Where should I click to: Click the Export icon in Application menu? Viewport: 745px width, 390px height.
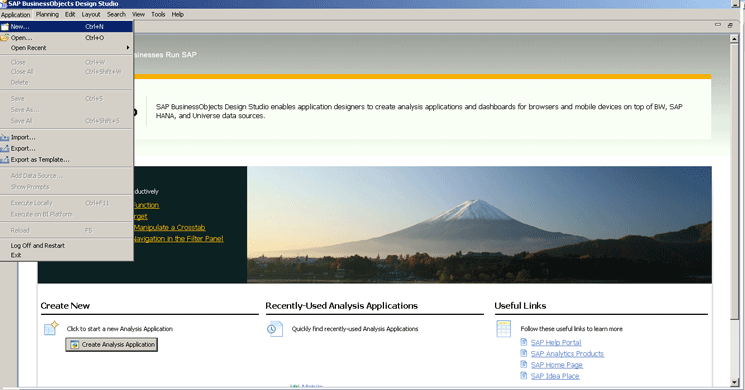[5, 148]
